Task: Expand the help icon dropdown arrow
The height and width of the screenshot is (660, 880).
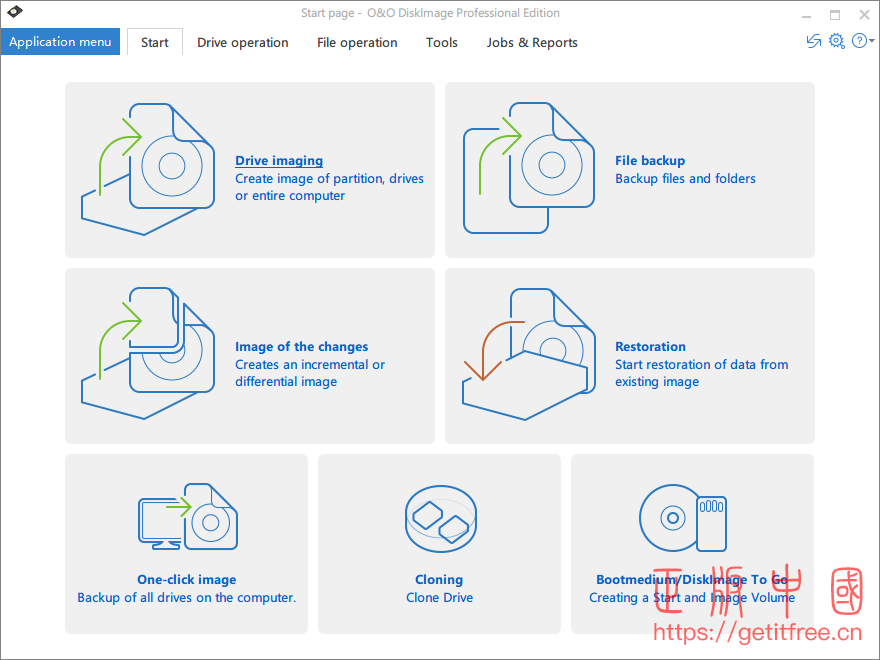Action: tap(872, 40)
